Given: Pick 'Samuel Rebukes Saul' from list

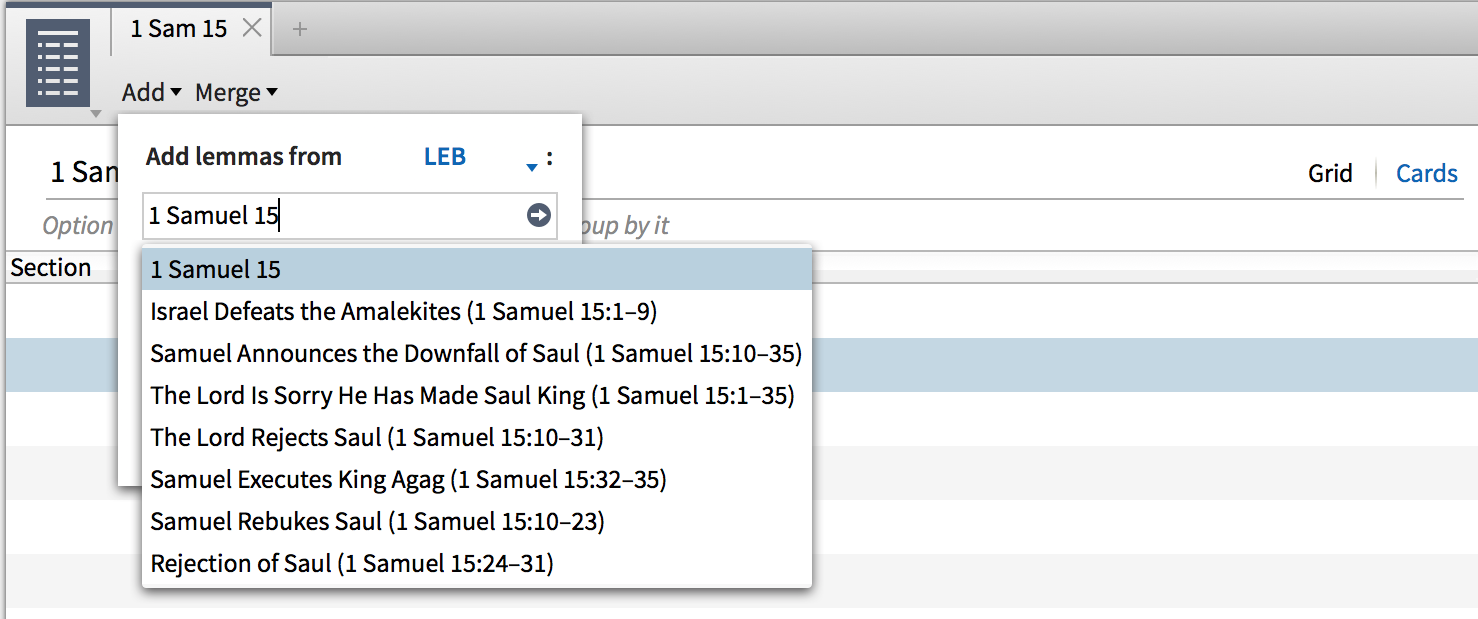Looking at the screenshot, I should (377, 522).
